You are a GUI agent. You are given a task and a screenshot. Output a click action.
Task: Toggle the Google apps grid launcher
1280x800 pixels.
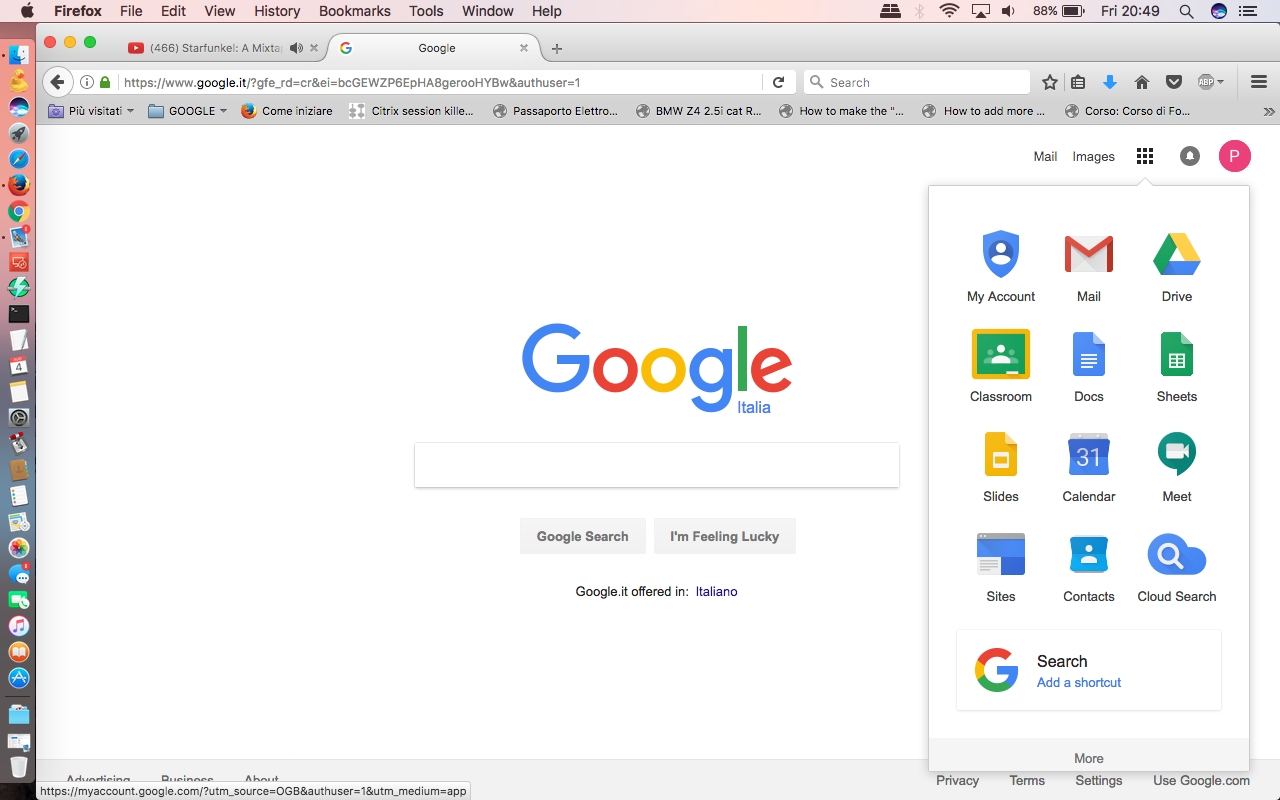[x=1145, y=156]
